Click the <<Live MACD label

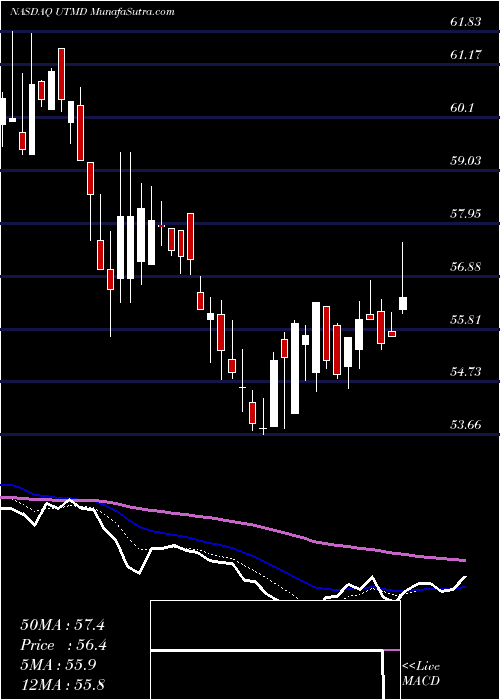[421, 674]
